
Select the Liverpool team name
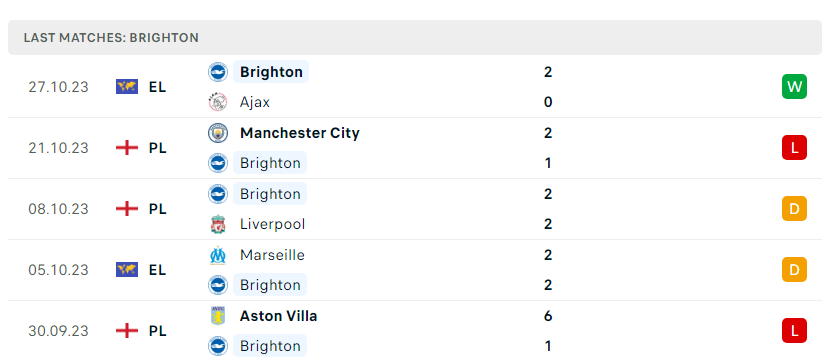tap(273, 224)
